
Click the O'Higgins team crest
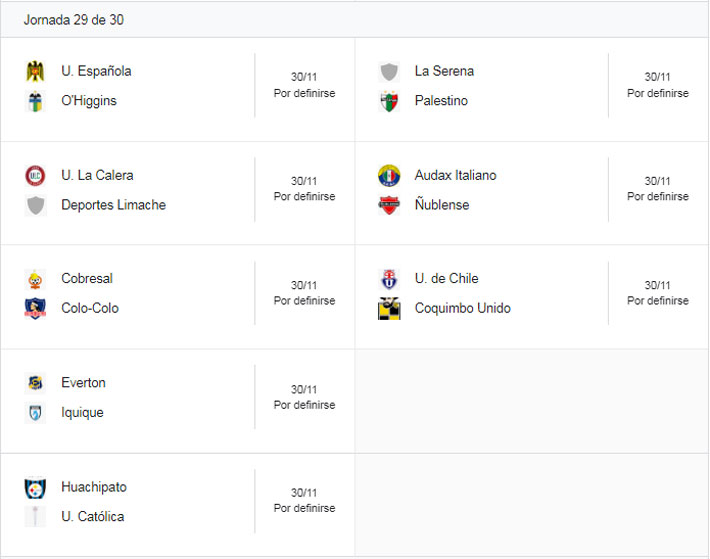36,101
